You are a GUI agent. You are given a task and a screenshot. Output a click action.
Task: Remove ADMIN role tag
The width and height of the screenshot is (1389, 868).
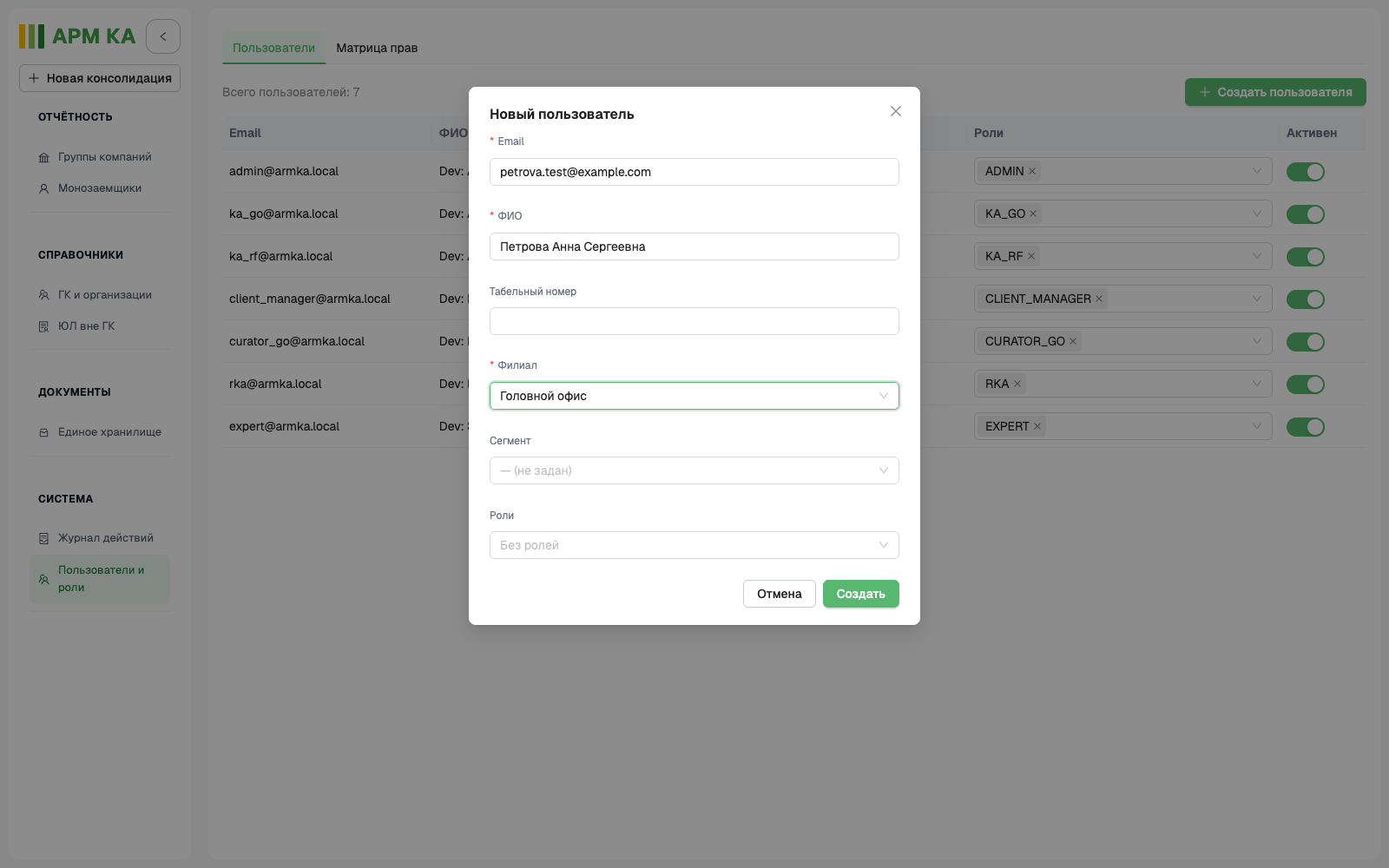[1032, 171]
